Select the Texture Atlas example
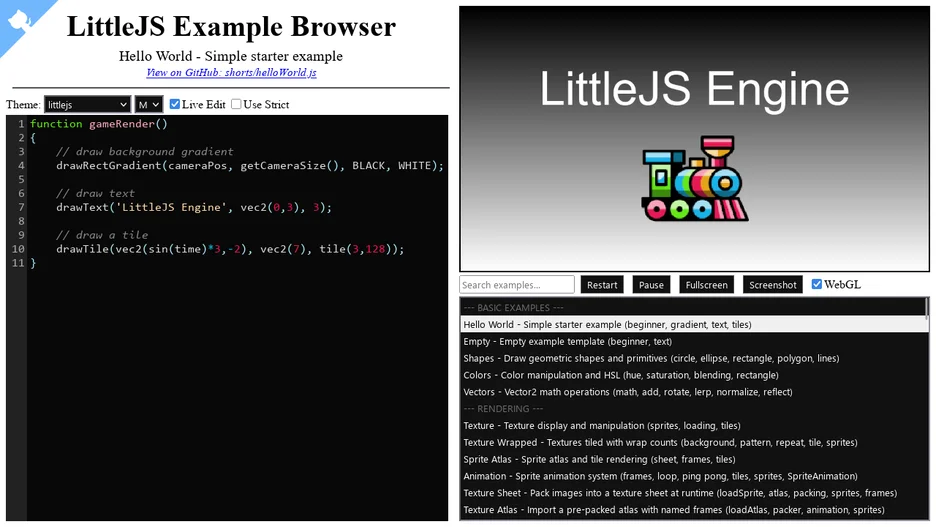Viewport: 936px width, 527px height. [692, 510]
